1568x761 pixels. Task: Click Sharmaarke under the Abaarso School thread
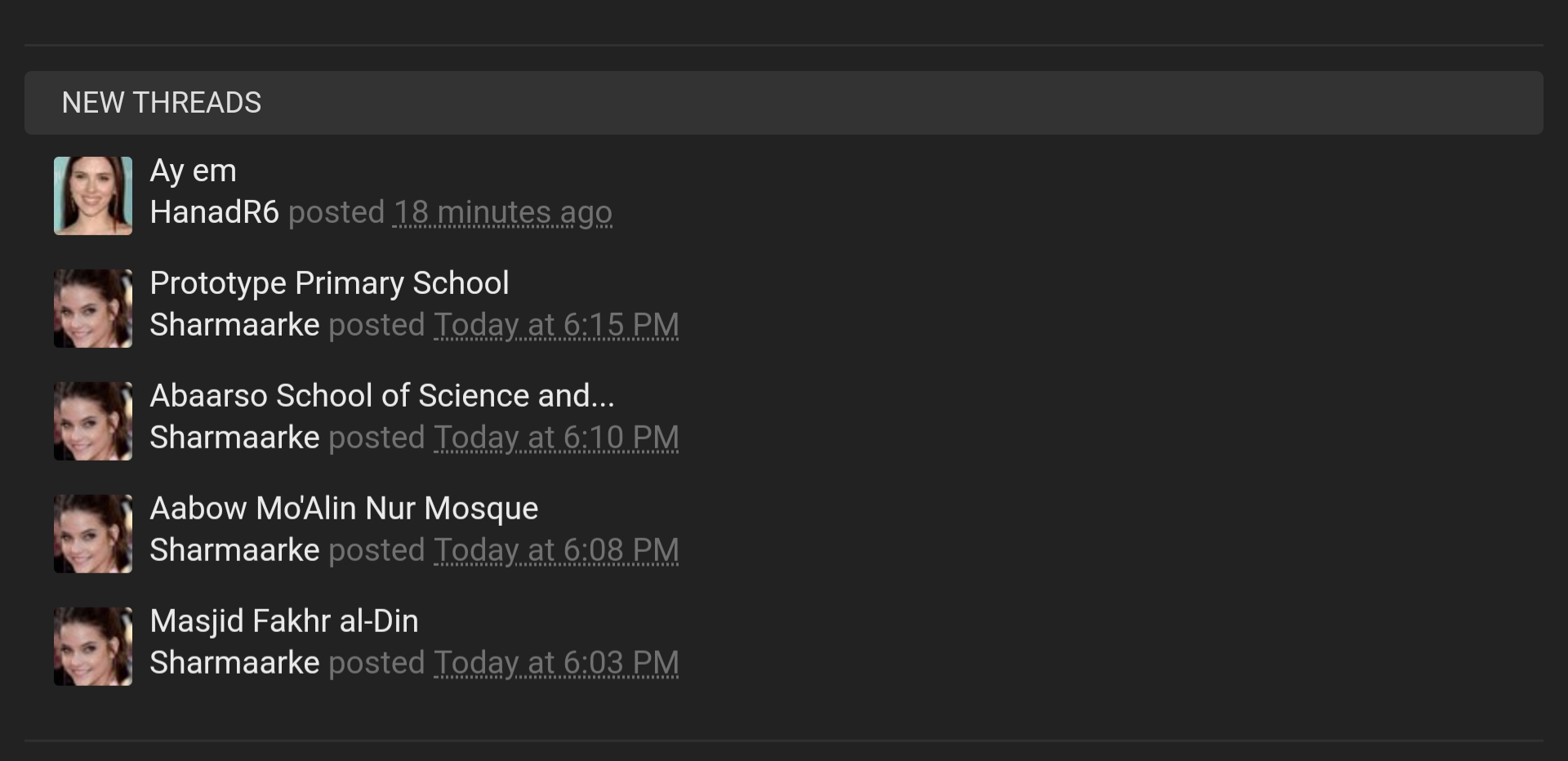point(234,438)
